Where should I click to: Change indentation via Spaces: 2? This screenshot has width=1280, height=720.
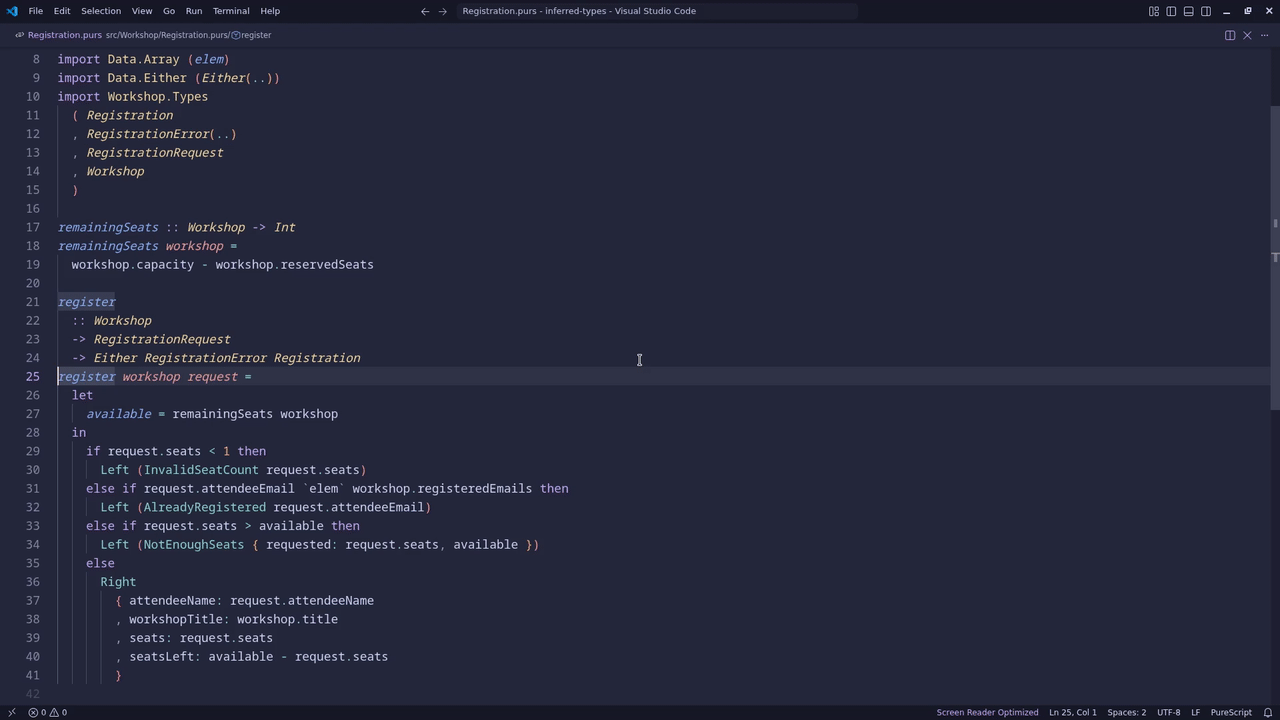(1127, 712)
